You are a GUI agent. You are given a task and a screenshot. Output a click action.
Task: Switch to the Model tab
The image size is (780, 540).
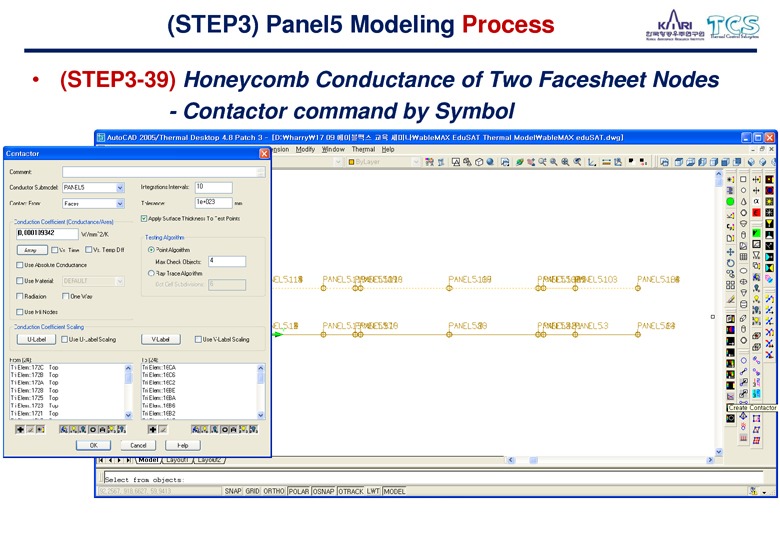tap(148, 460)
